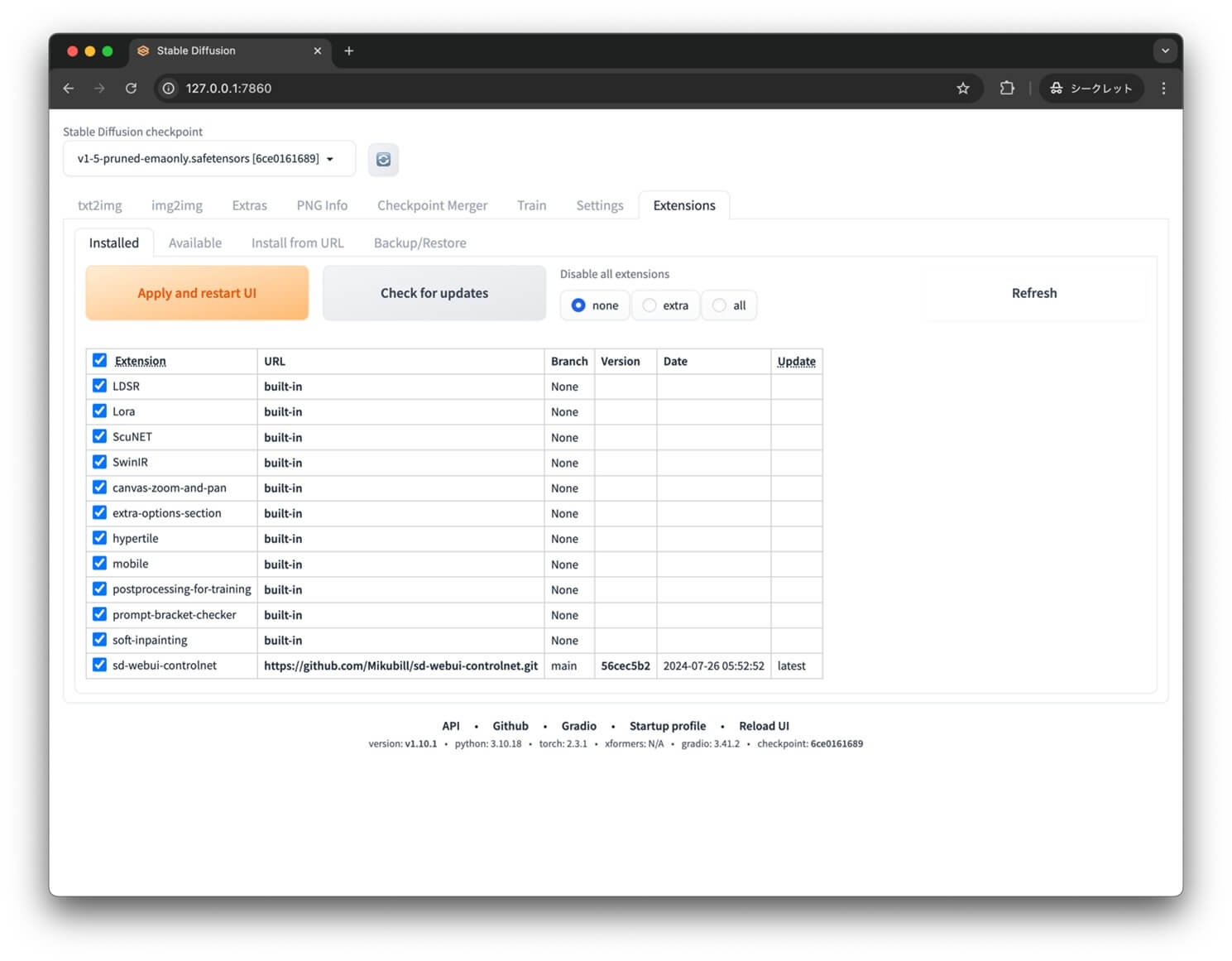Uncheck the canvas-zoom-and-pan checkbox
The height and width of the screenshot is (961, 1232).
[99, 487]
